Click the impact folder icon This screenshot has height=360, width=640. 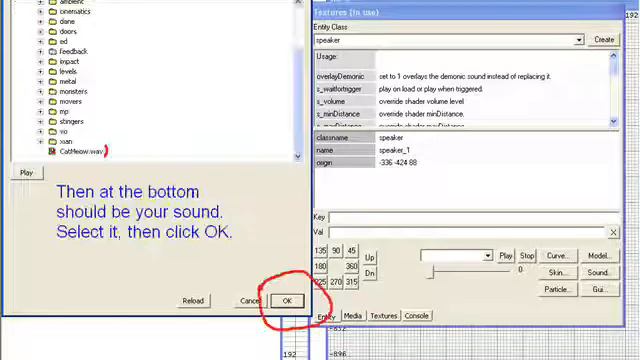(x=53, y=62)
